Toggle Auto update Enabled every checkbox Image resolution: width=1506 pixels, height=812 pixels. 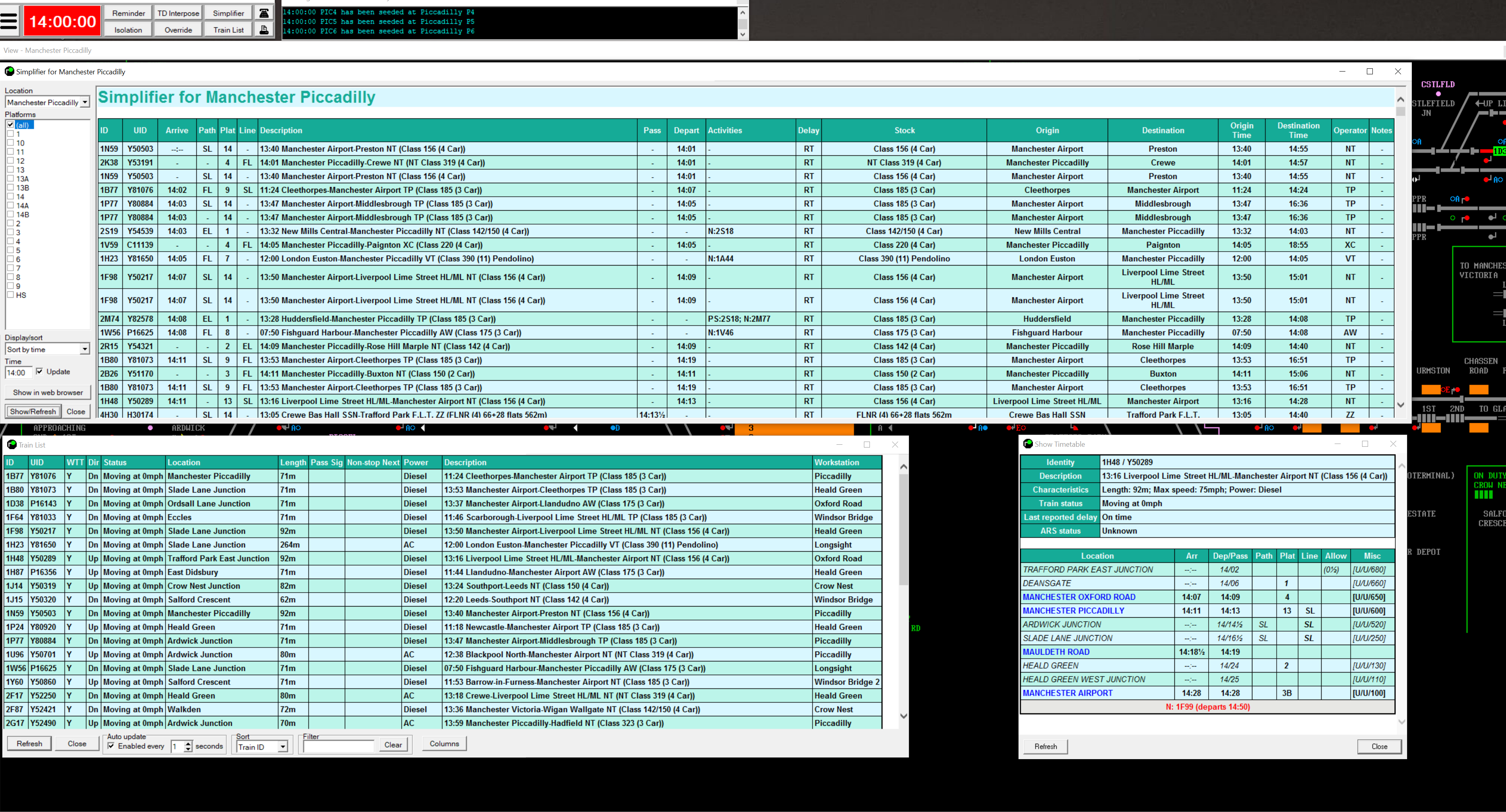[111, 746]
